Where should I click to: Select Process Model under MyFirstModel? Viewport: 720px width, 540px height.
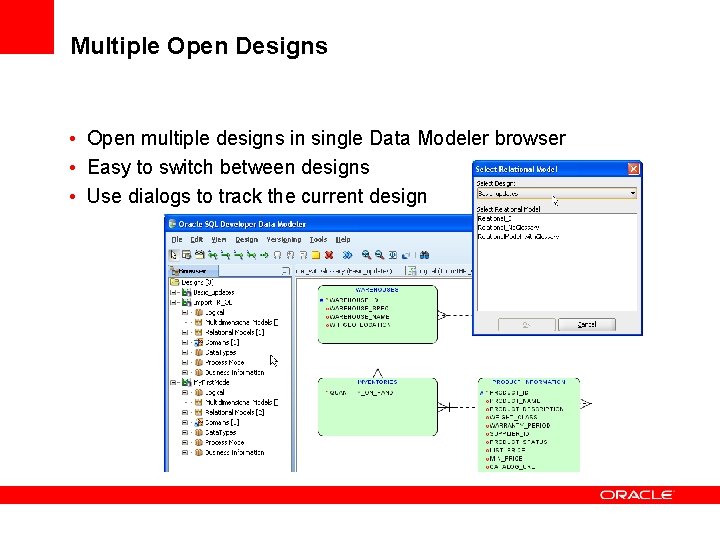[x=225, y=443]
